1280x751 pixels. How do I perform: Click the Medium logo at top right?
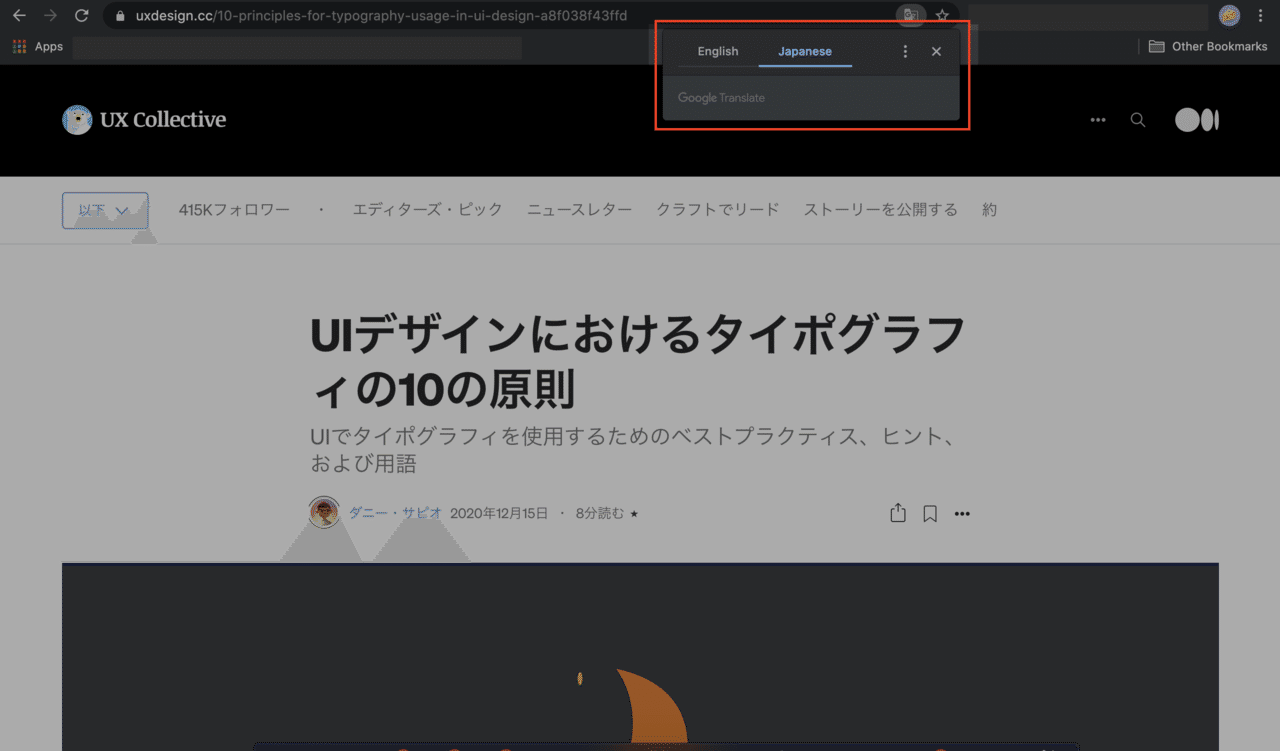(1196, 119)
